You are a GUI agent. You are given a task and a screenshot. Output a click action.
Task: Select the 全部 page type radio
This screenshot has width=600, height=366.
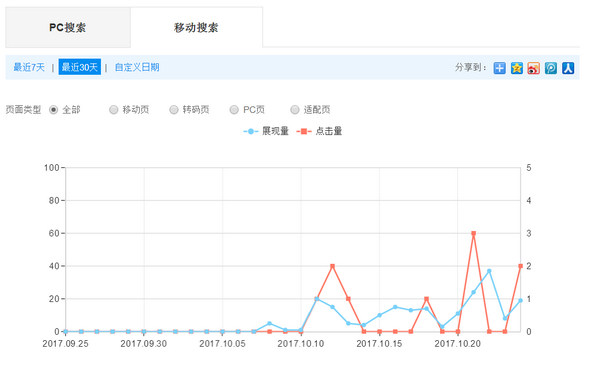tap(54, 110)
